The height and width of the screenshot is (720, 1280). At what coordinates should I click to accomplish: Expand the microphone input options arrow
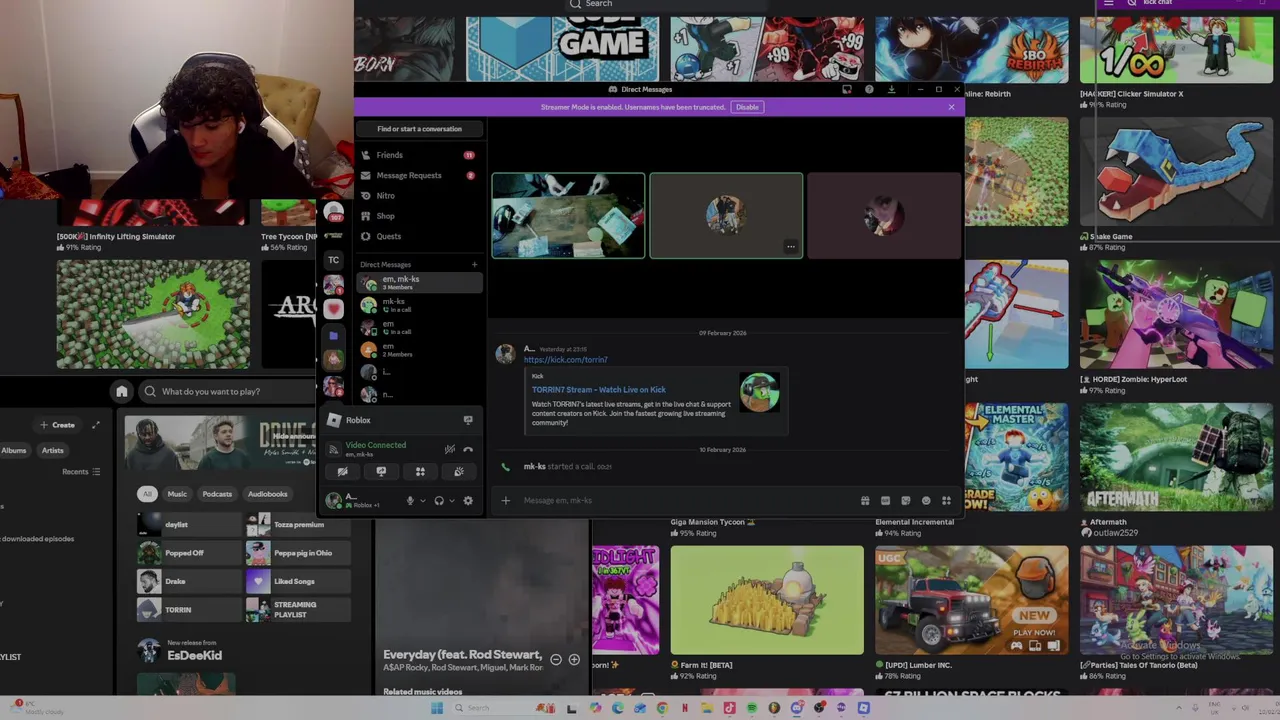tap(422, 501)
